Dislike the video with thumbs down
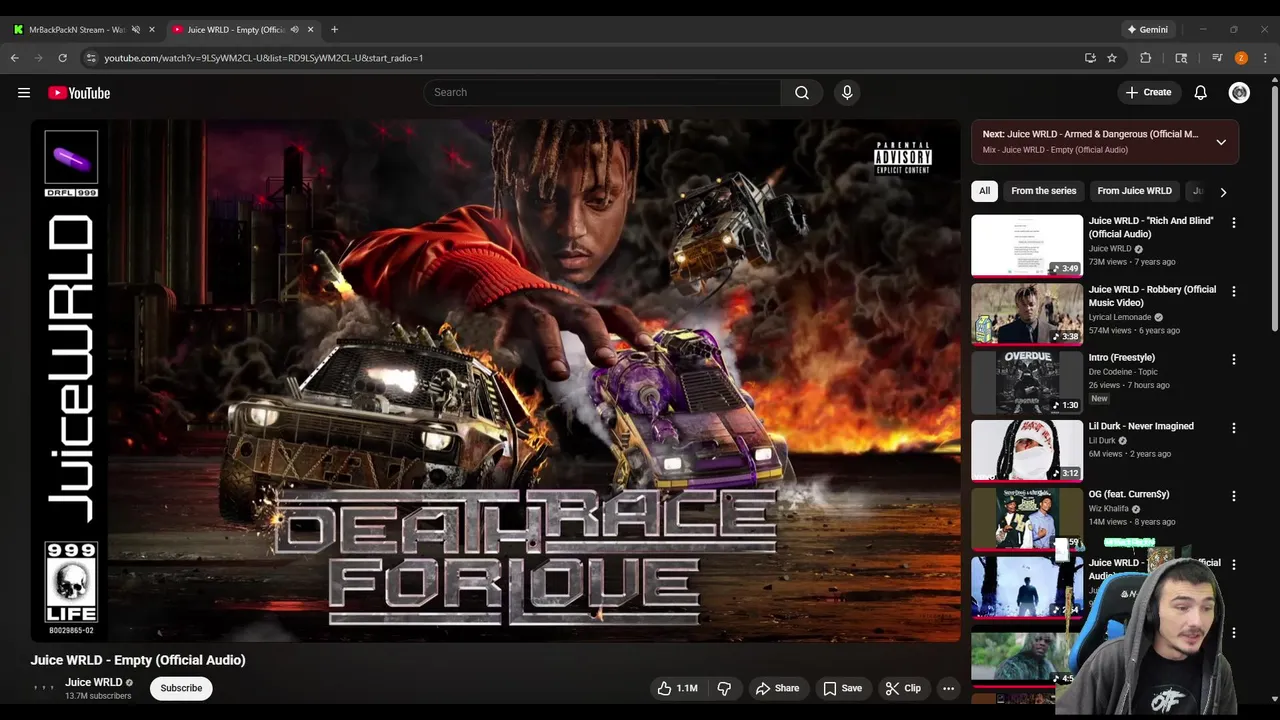 click(x=724, y=688)
